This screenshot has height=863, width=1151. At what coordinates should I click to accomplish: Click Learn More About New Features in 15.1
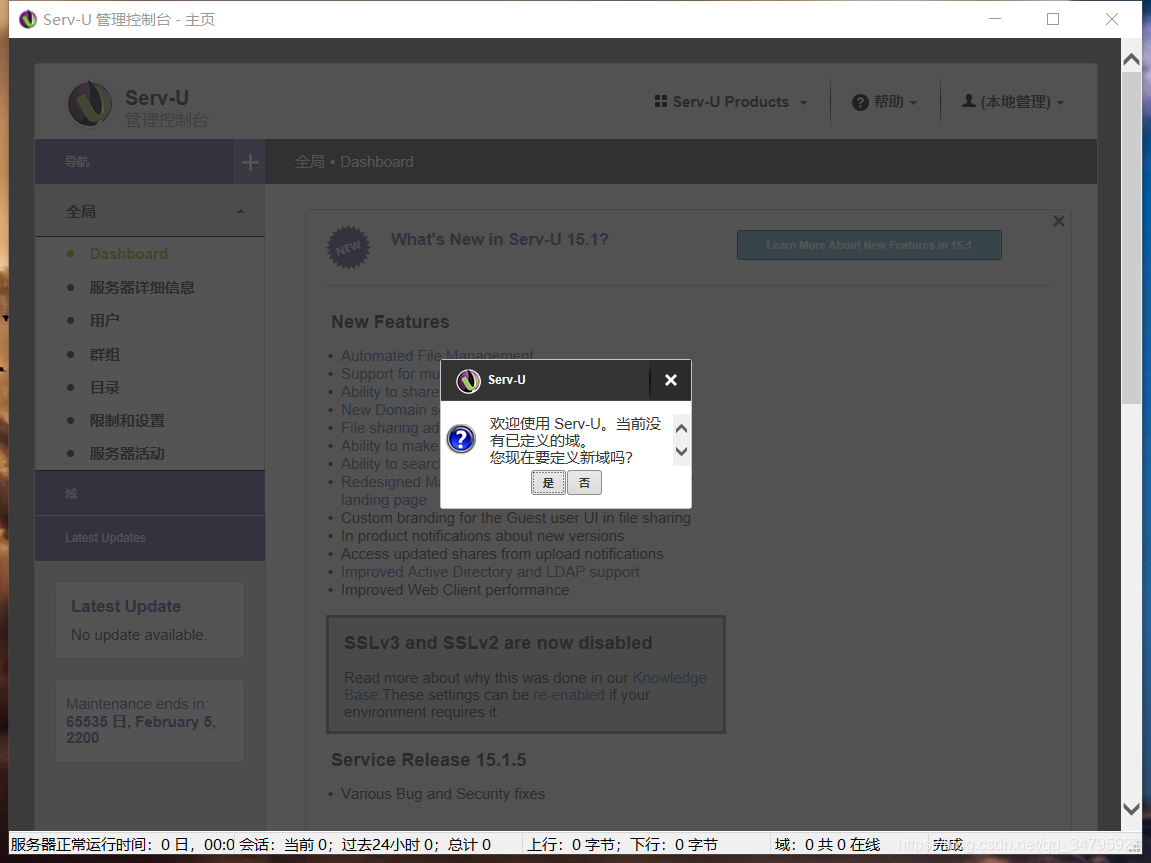pos(869,245)
